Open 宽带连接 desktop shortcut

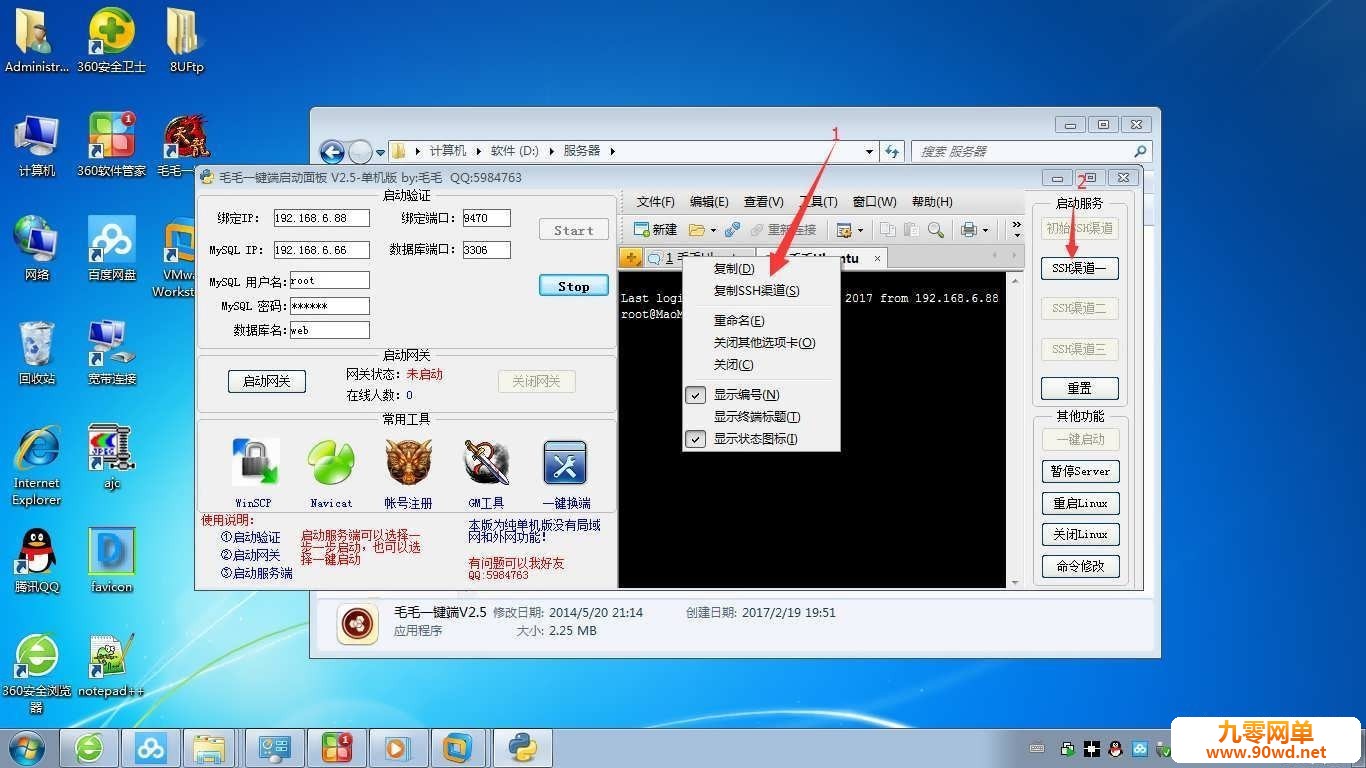112,353
